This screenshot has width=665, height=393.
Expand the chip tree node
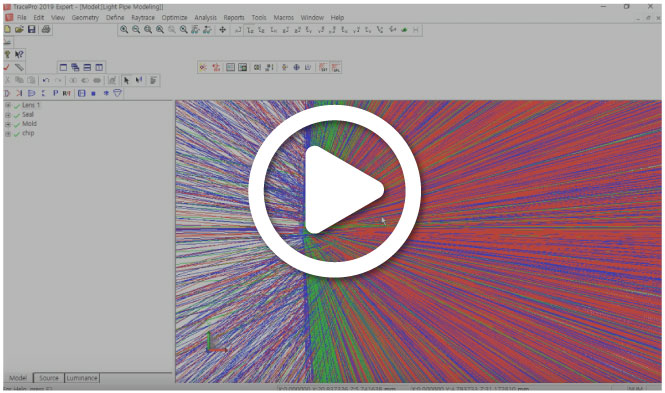[x=8, y=134]
